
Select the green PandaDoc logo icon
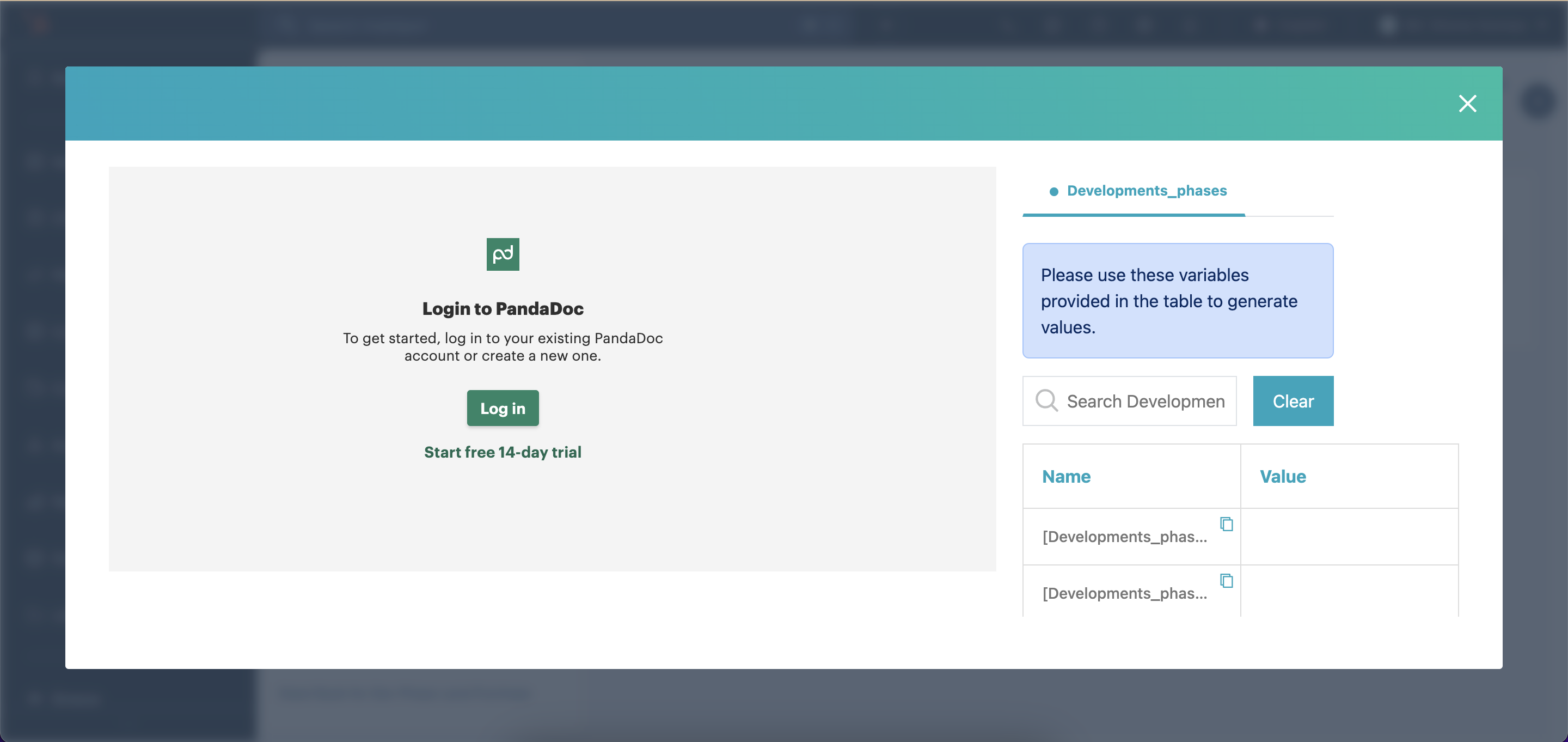(502, 254)
